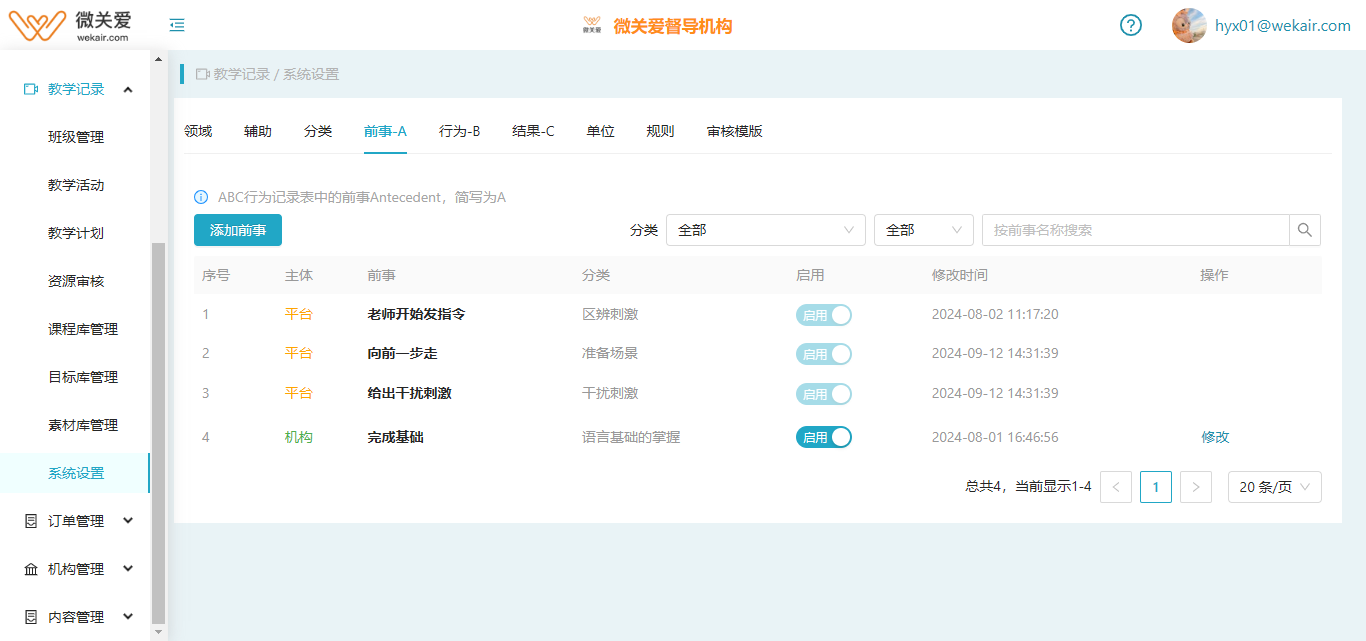Switch to the 审核模版 tab
1366x641 pixels.
[x=734, y=131]
